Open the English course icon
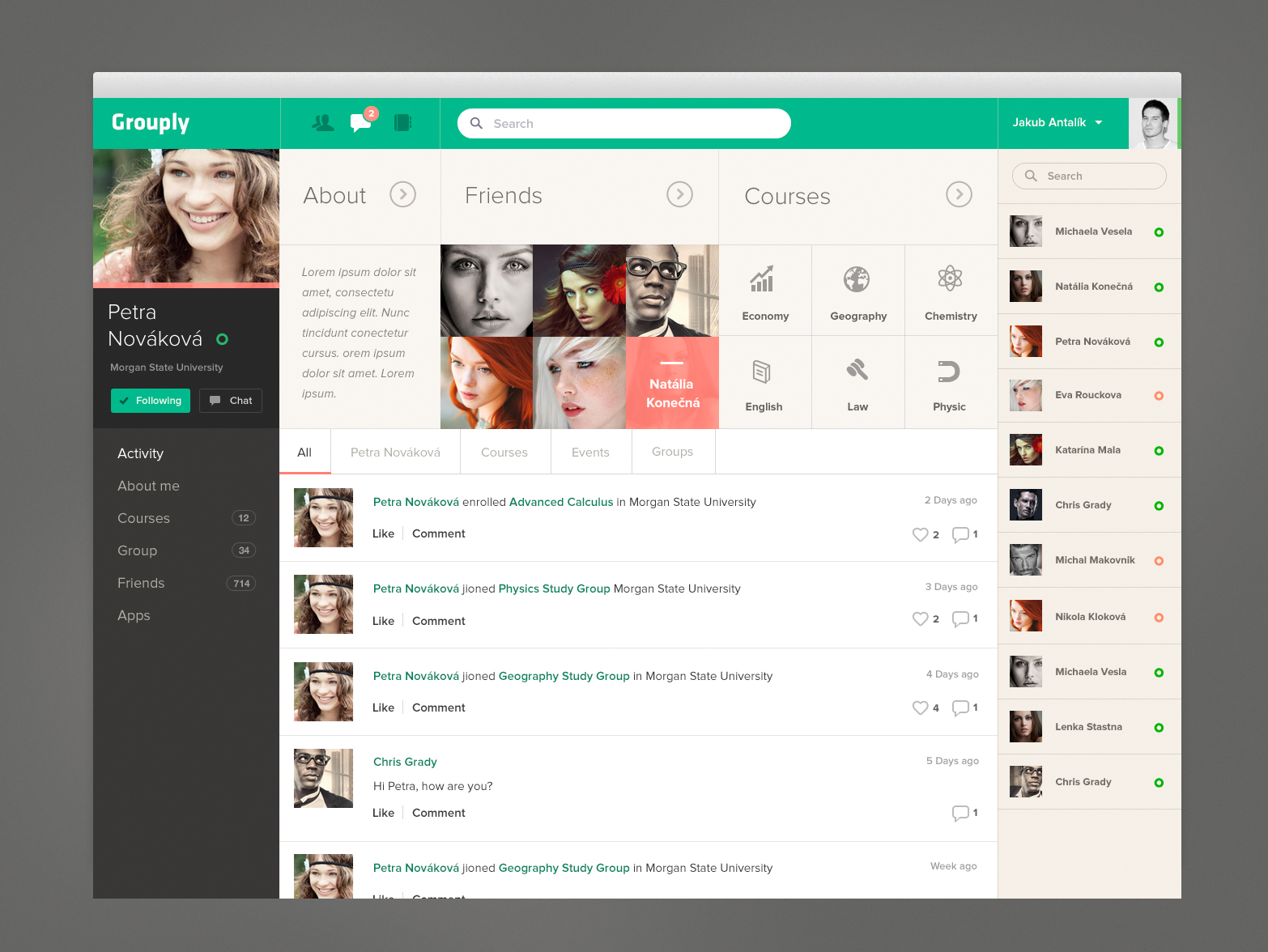The height and width of the screenshot is (952, 1268). 762,372
